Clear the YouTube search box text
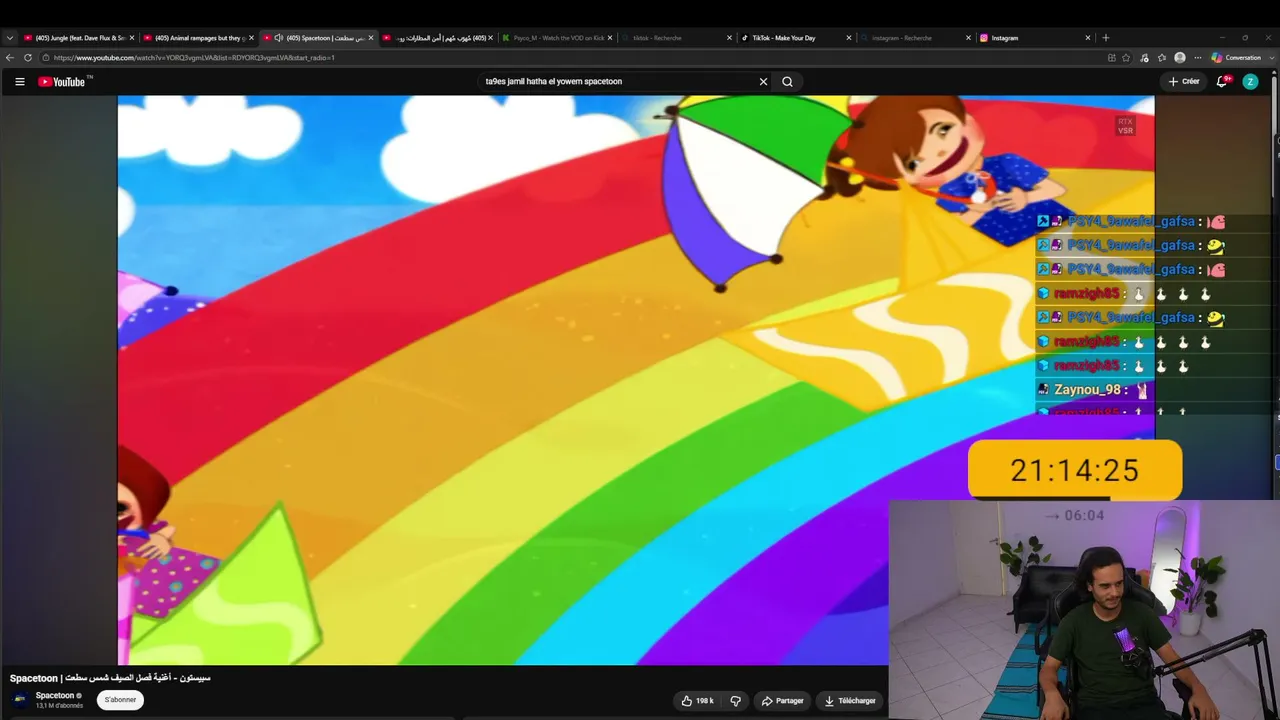Image resolution: width=1280 pixels, height=720 pixels. (763, 82)
